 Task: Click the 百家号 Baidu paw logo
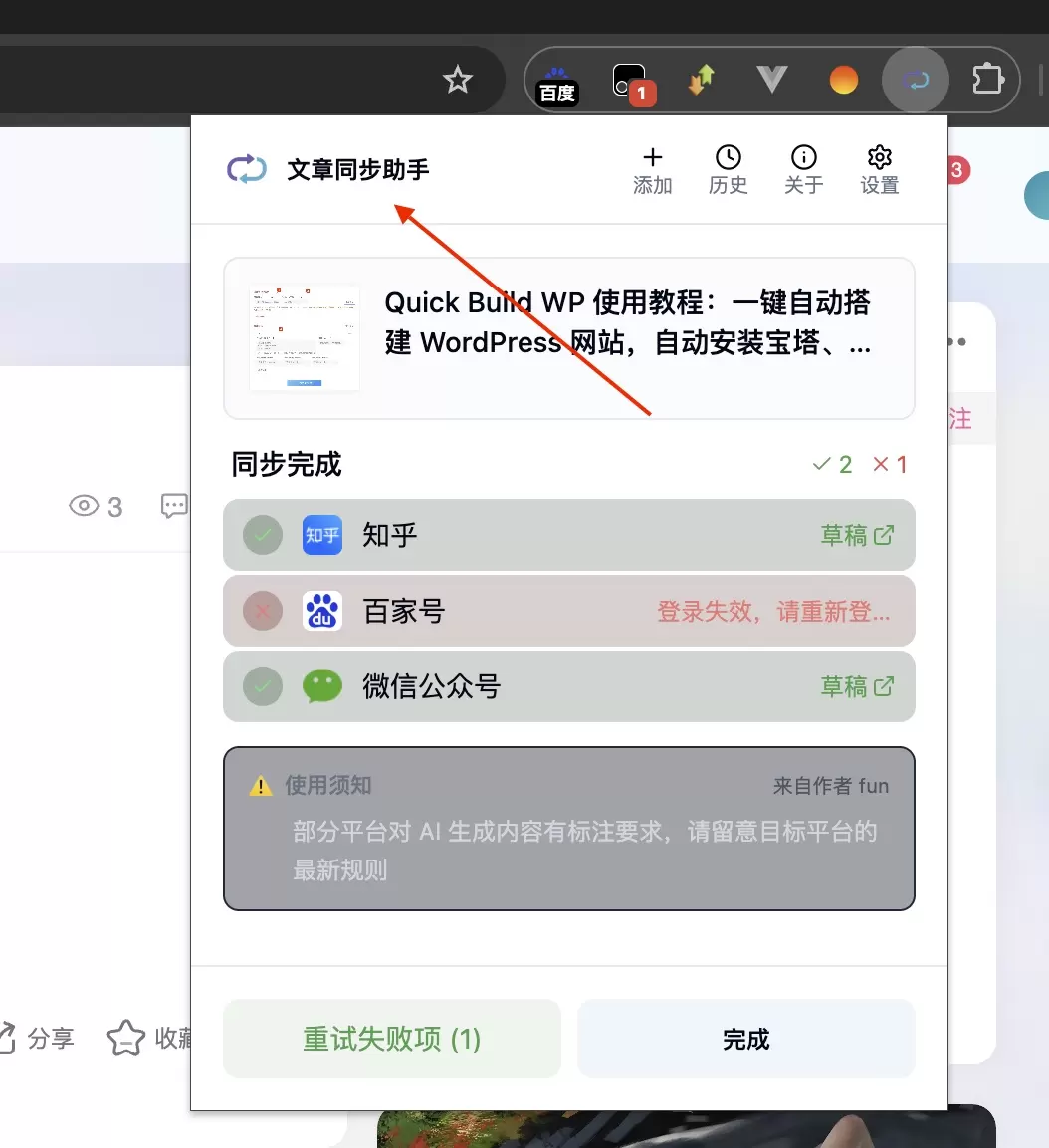(322, 612)
